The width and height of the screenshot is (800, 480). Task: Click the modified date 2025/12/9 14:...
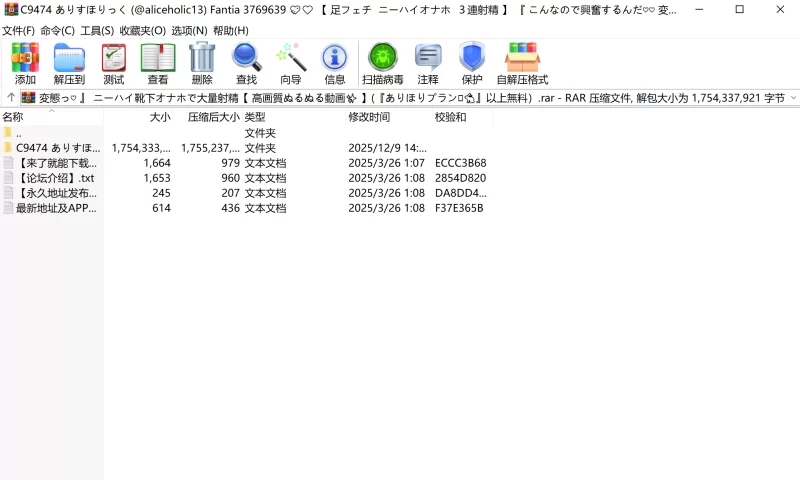tap(388, 148)
